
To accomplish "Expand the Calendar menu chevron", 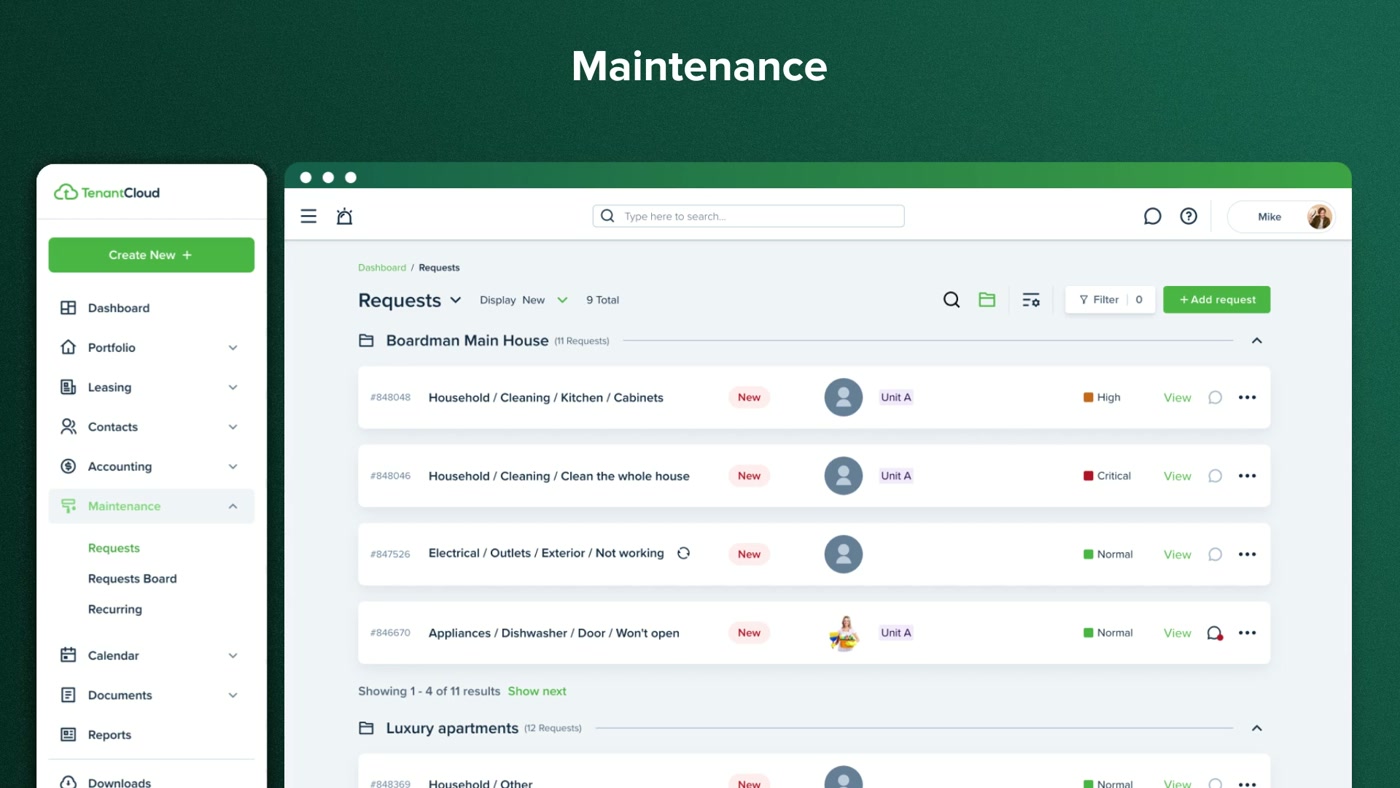I will (x=233, y=656).
